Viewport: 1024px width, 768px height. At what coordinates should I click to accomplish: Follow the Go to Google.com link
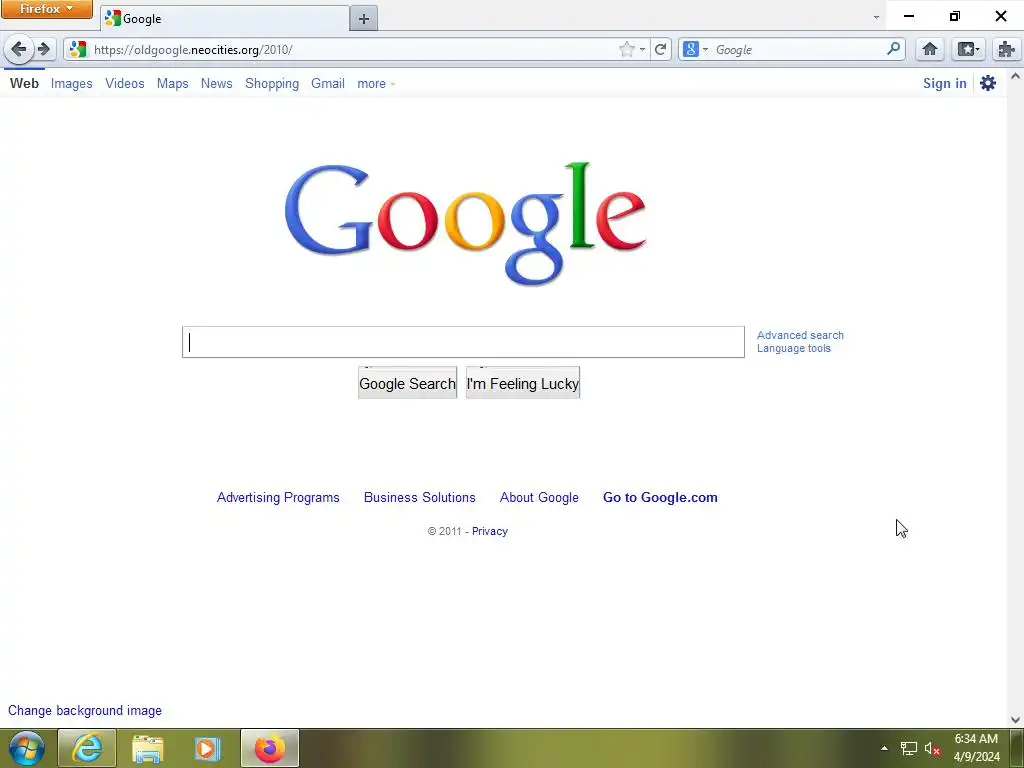point(660,498)
